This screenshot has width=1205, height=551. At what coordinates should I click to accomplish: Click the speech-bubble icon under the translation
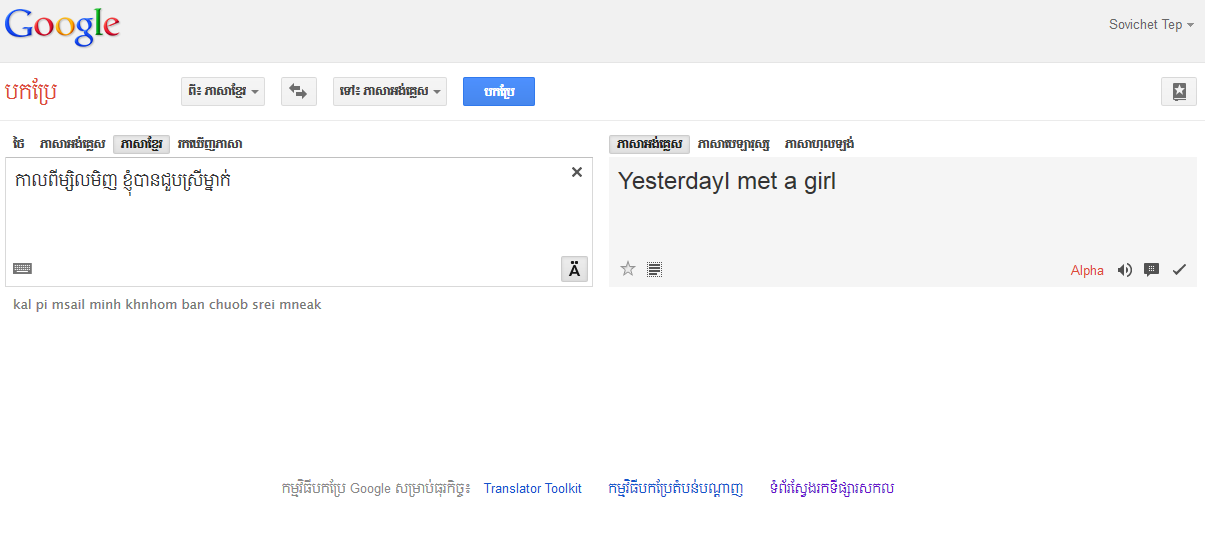(1151, 270)
